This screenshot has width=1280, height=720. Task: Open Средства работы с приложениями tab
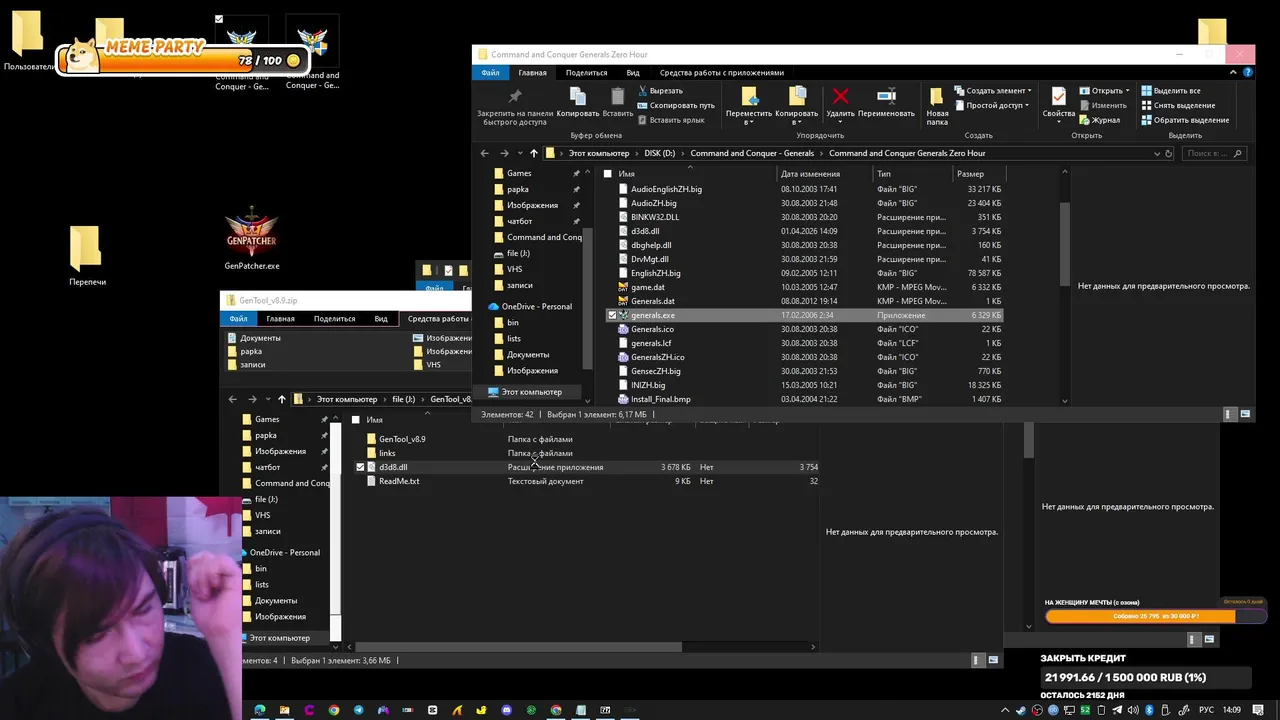(722, 72)
